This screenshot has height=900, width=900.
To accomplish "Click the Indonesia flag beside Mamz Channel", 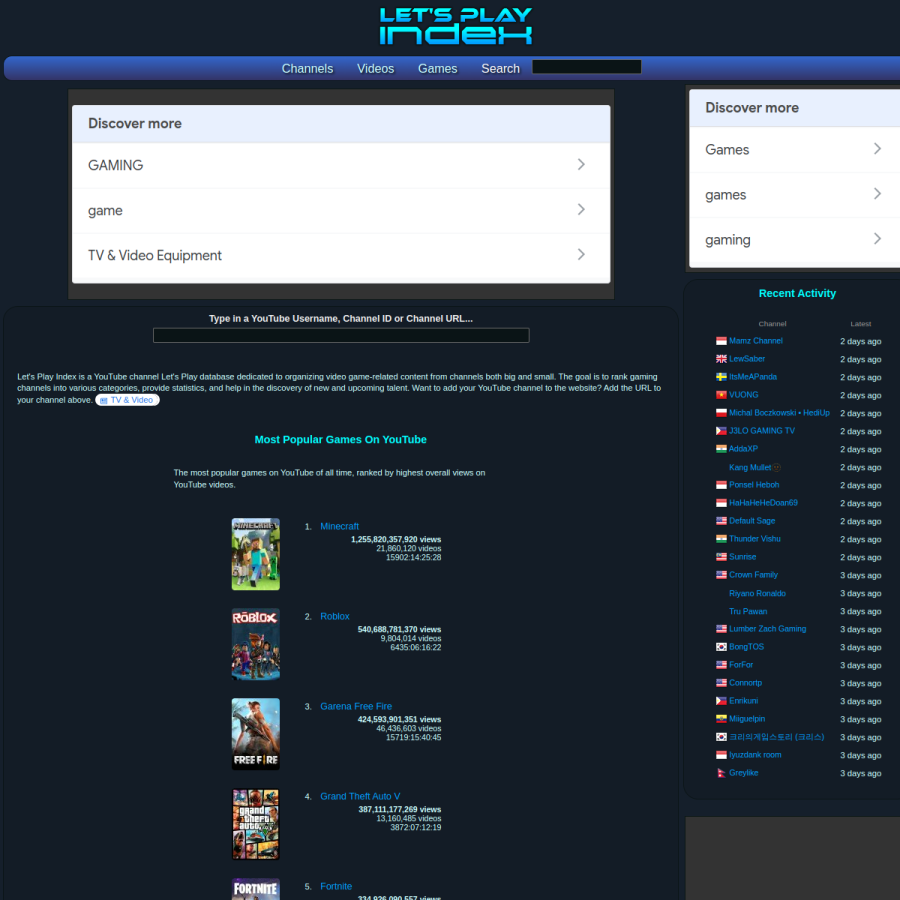I will (721, 341).
